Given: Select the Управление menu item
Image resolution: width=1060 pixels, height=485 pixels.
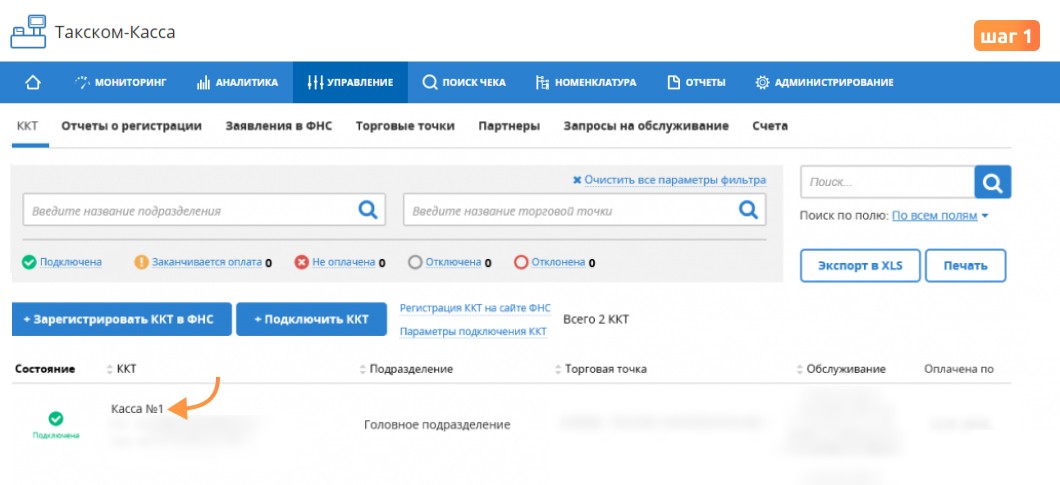Looking at the screenshot, I should (350, 83).
